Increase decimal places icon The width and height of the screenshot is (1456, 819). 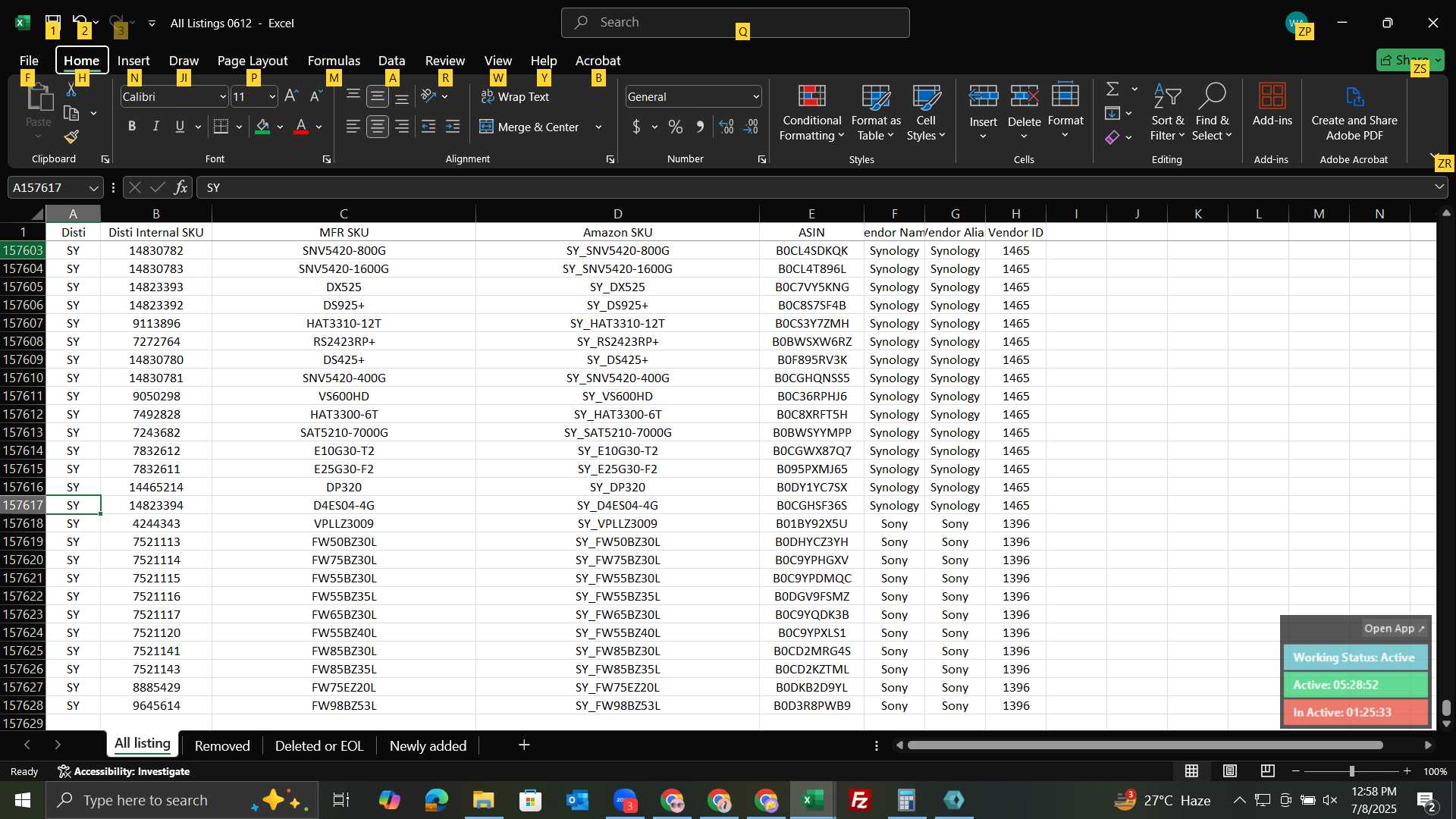point(726,127)
